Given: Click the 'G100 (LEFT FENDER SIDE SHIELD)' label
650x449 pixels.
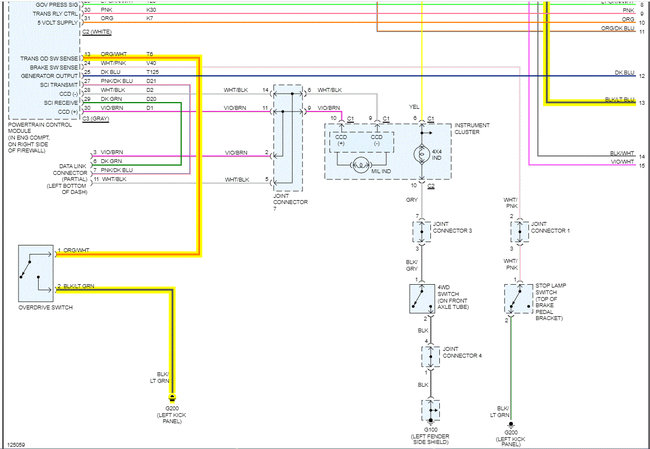Looking at the screenshot, I should tap(430, 436).
